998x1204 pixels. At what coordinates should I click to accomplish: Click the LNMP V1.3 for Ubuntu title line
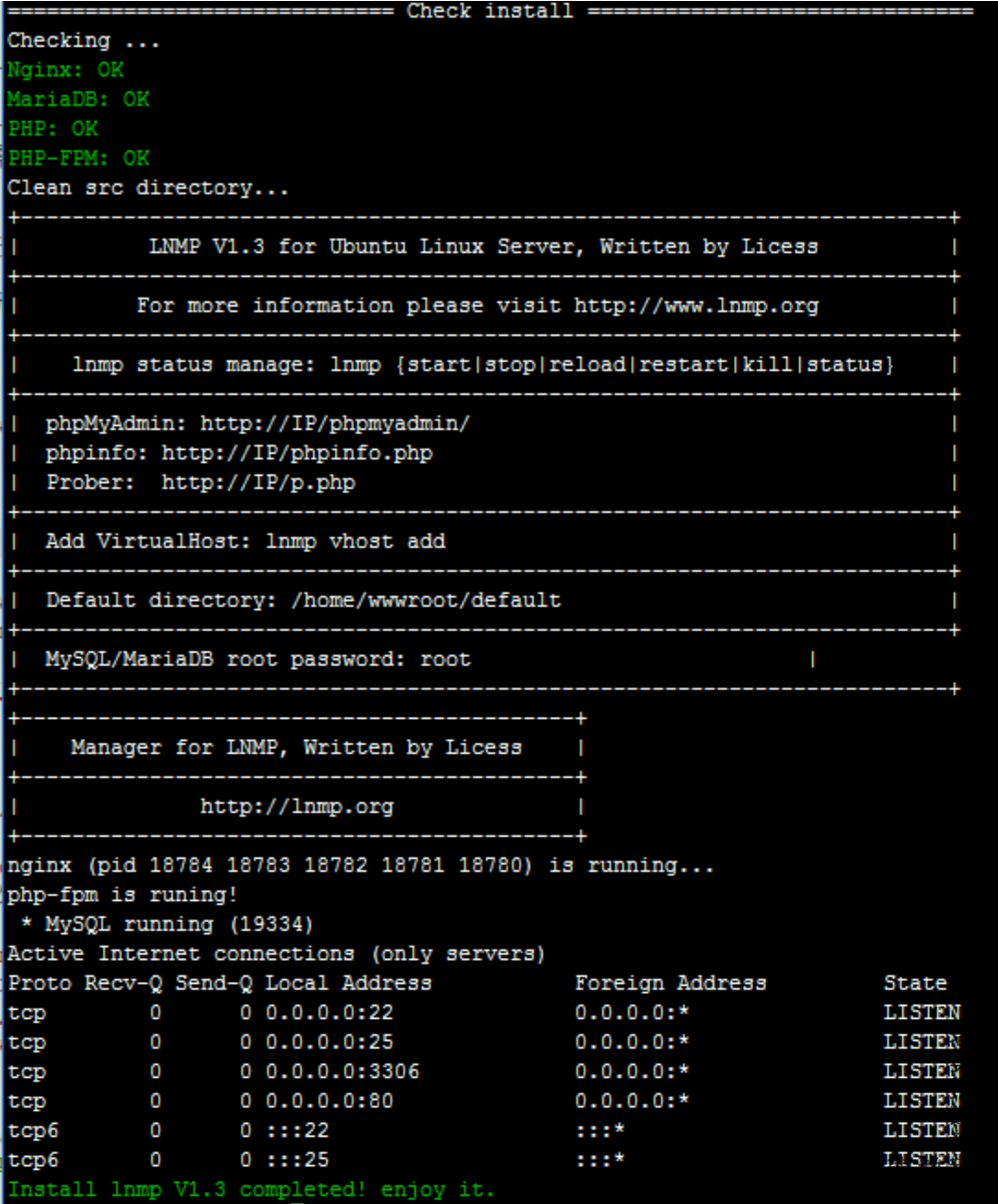tap(483, 247)
